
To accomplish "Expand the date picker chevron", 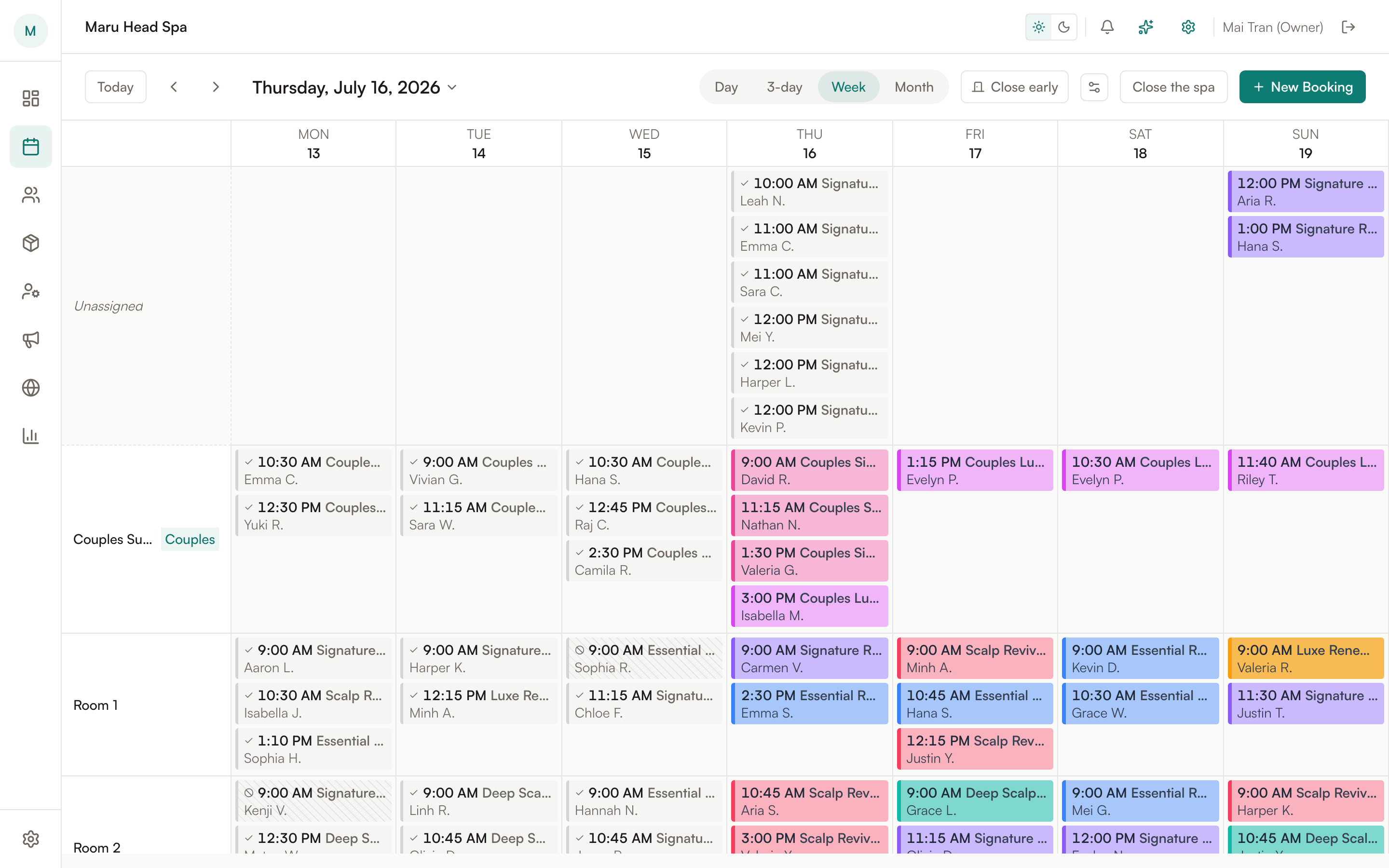I will coord(452,87).
